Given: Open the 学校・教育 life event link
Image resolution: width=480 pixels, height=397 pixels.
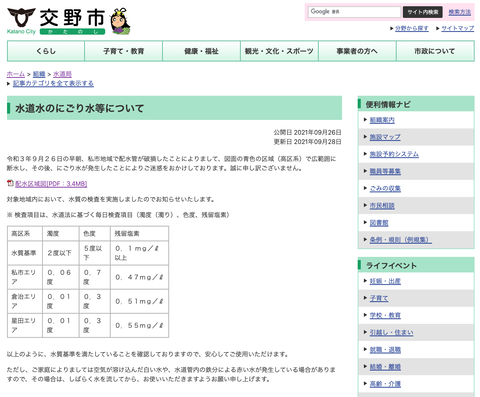Looking at the screenshot, I should click(x=385, y=315).
